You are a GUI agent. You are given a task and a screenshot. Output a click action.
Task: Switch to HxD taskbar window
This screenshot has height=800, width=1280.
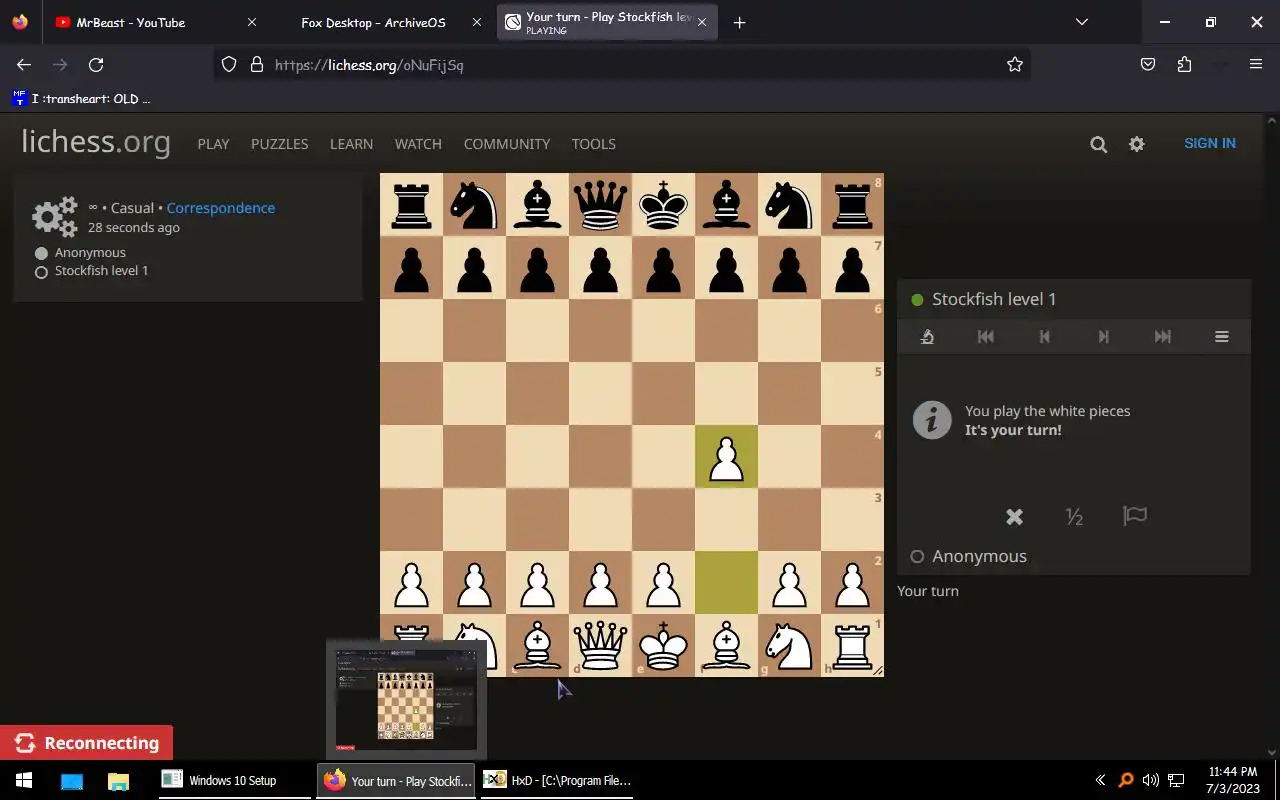click(556, 780)
